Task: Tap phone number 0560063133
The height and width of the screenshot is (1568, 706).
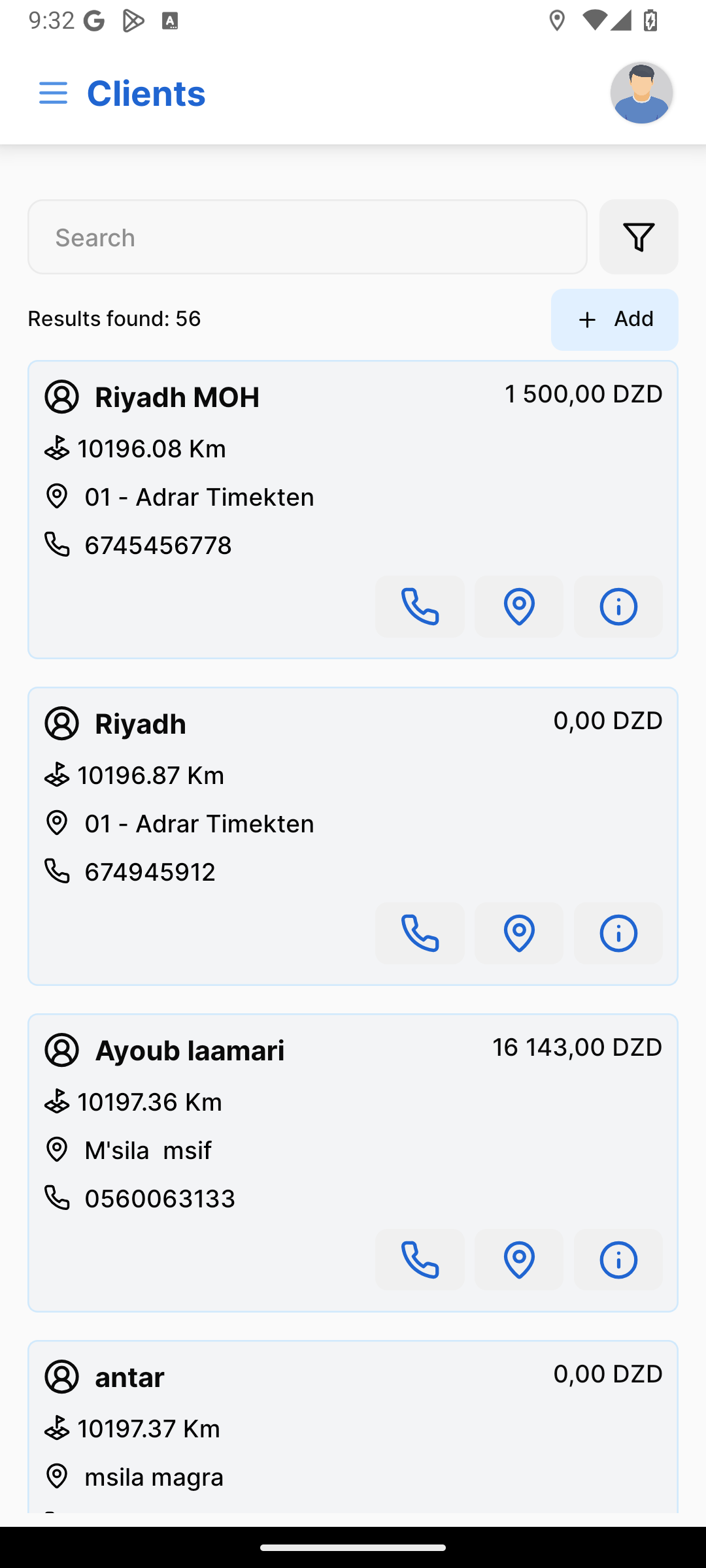Action: point(160,1199)
